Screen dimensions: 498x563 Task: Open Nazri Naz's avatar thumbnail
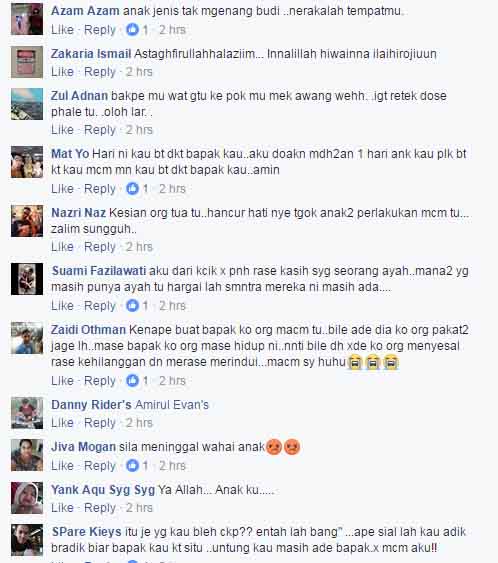pos(27,221)
